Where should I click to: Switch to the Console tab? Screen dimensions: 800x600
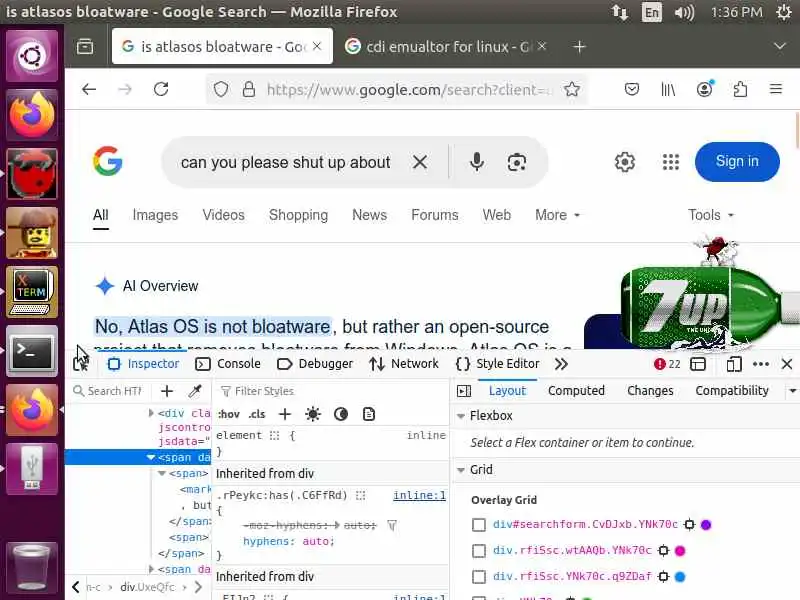pyautogui.click(x=228, y=364)
